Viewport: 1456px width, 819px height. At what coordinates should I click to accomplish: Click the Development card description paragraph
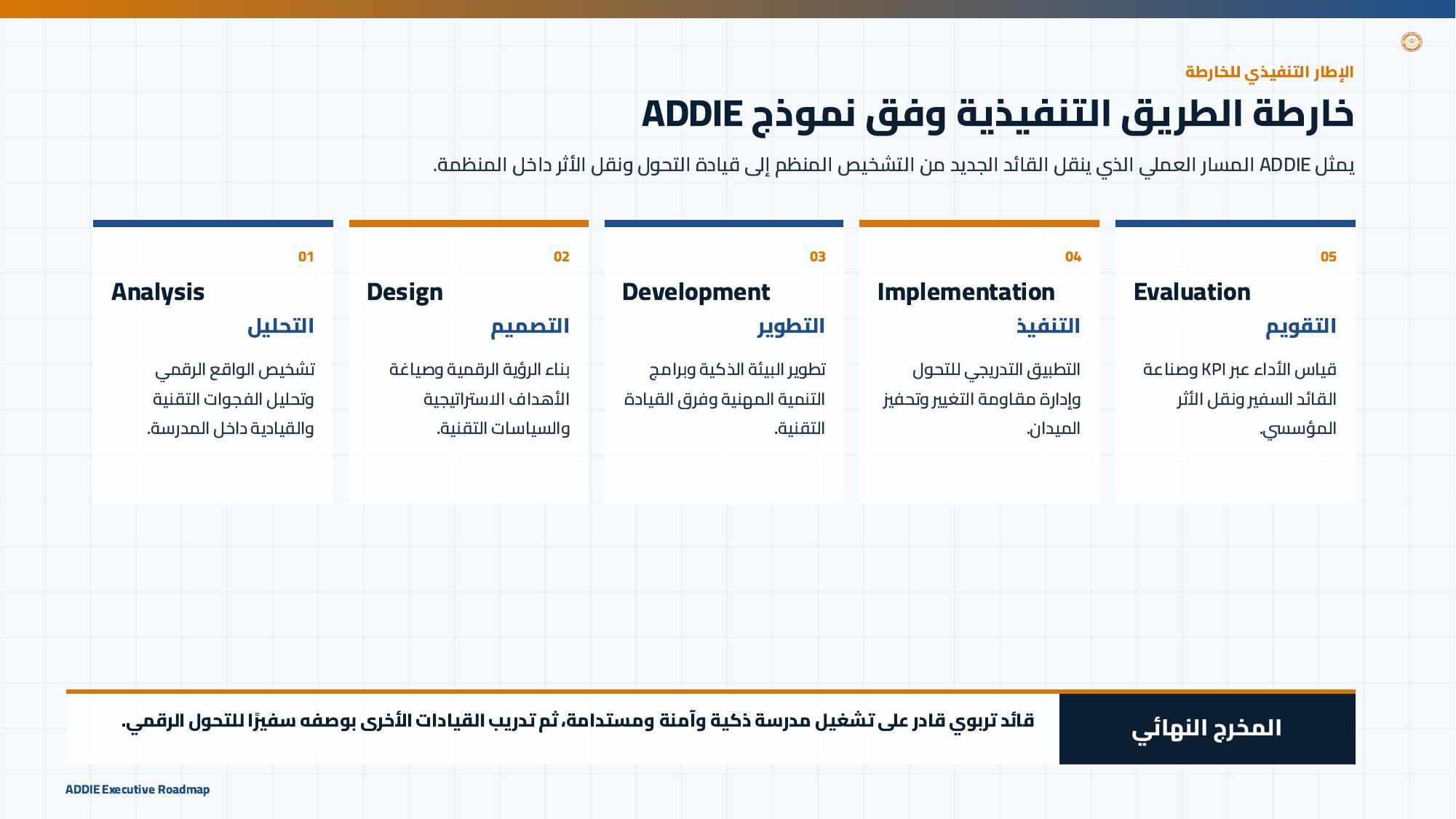(725, 399)
